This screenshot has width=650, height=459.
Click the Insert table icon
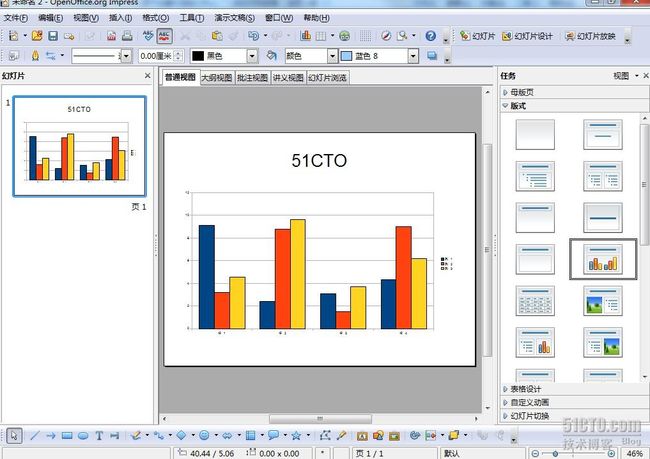coord(321,36)
